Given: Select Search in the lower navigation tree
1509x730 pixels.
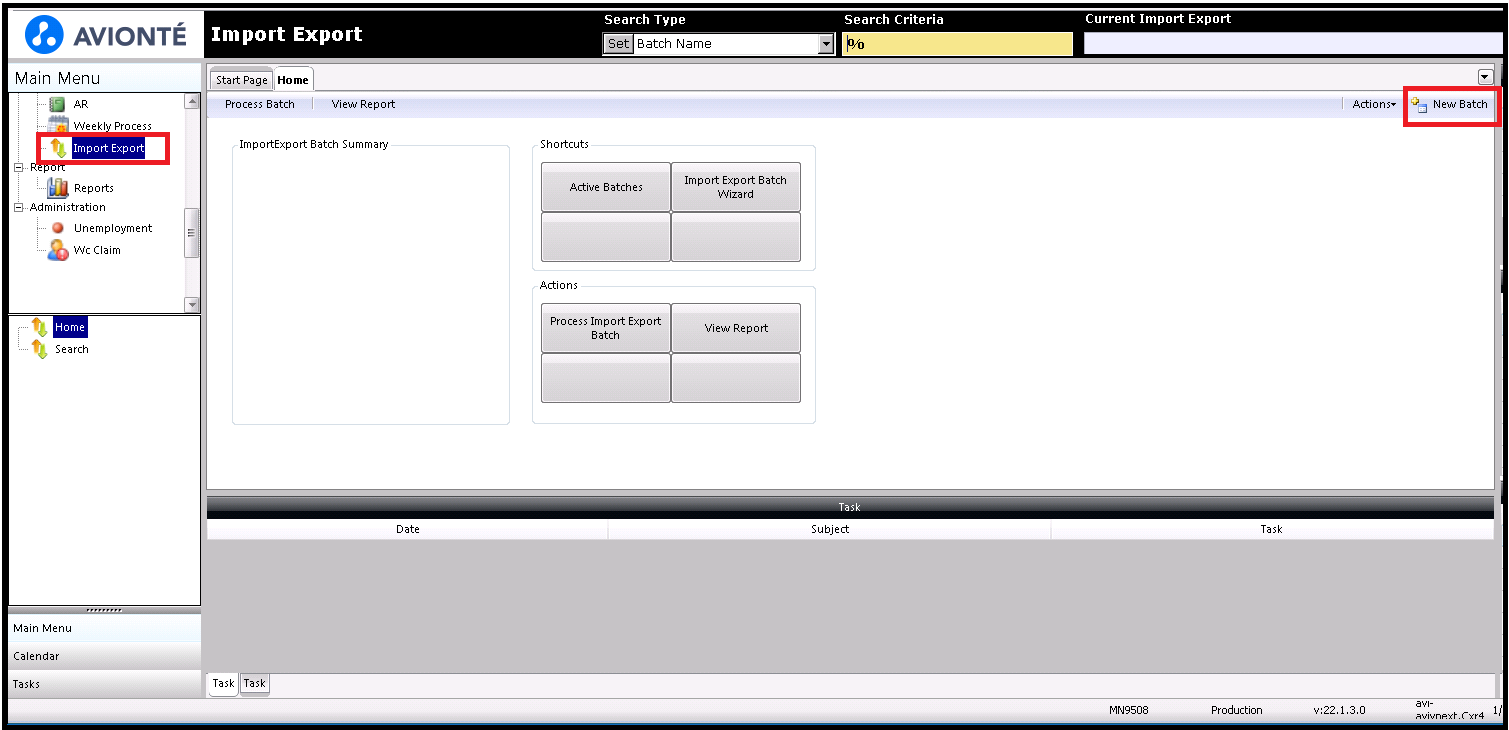Looking at the screenshot, I should [x=72, y=349].
